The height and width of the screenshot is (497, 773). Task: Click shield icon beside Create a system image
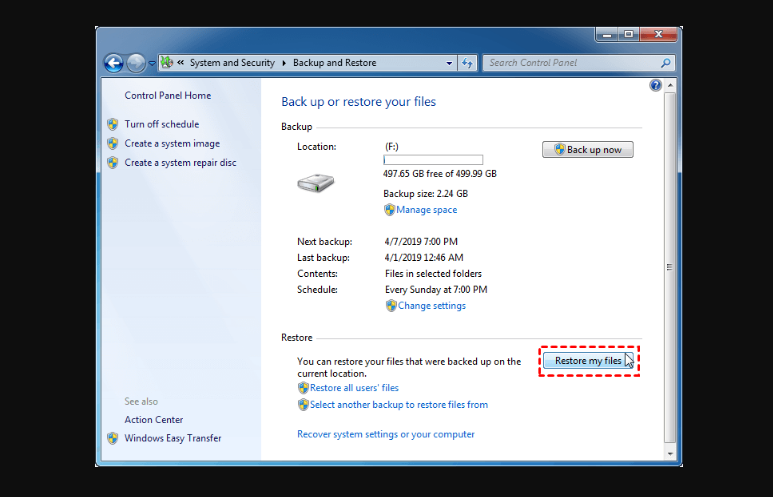click(x=113, y=143)
